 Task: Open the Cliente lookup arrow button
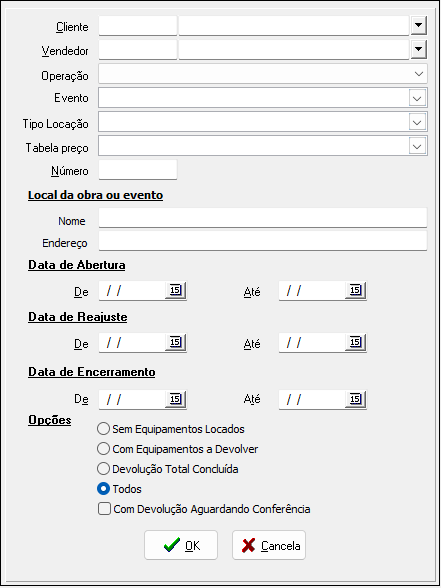(419, 26)
